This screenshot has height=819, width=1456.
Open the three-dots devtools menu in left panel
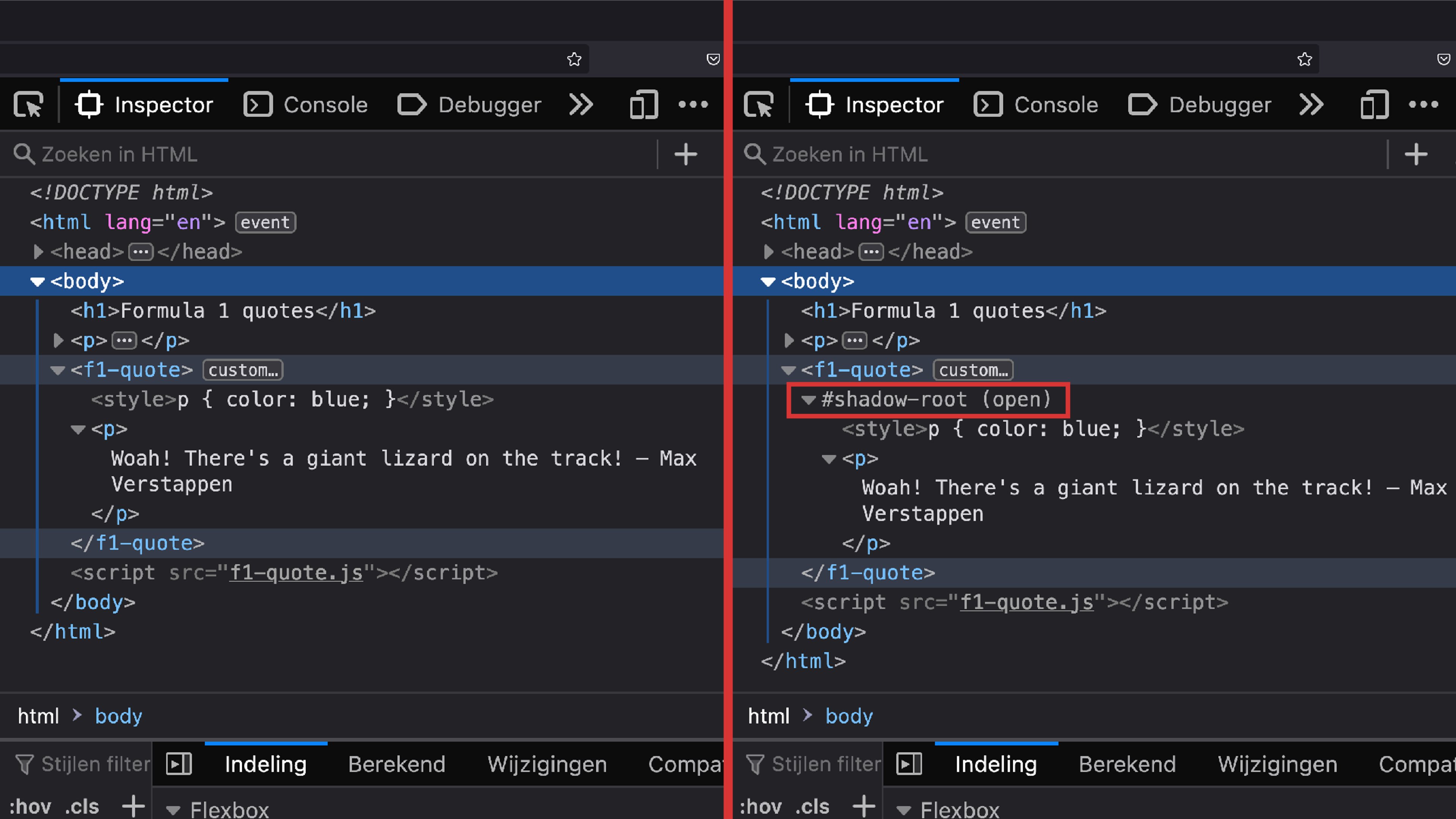693,105
